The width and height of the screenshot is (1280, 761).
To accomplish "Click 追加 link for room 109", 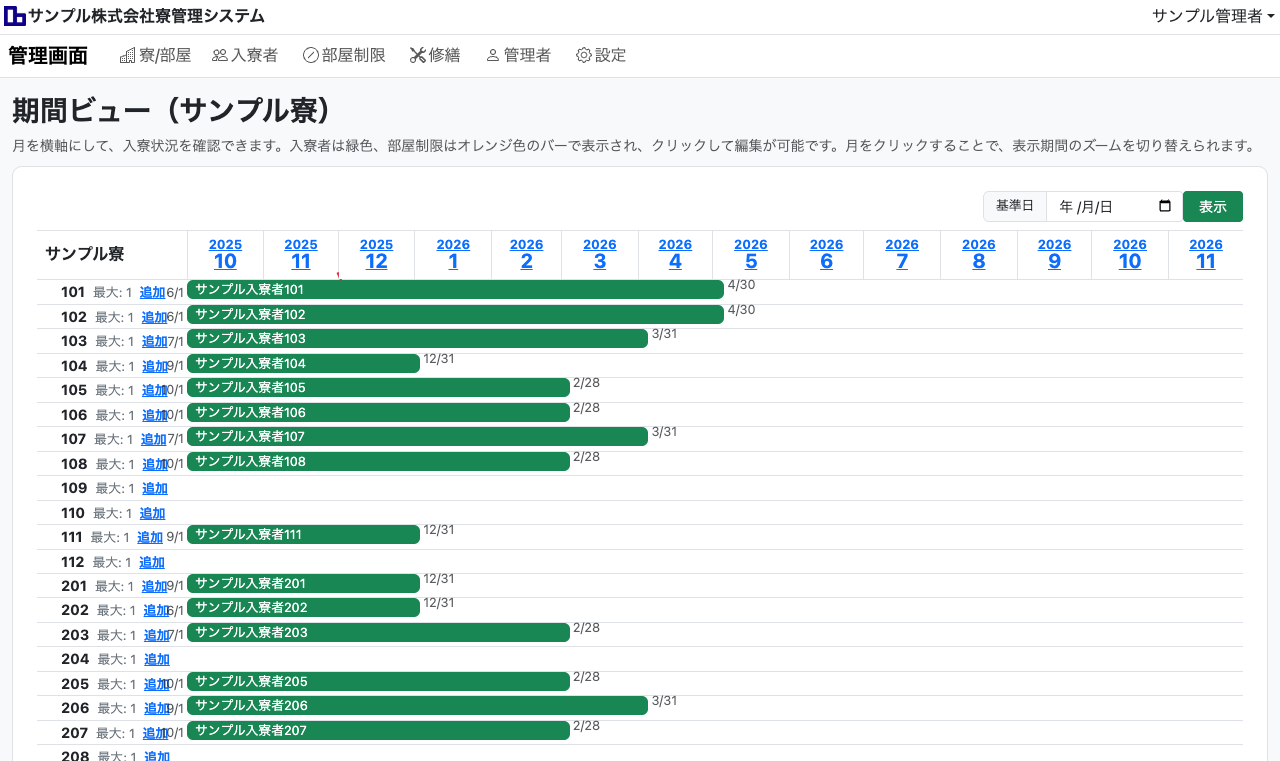I will (x=155, y=488).
